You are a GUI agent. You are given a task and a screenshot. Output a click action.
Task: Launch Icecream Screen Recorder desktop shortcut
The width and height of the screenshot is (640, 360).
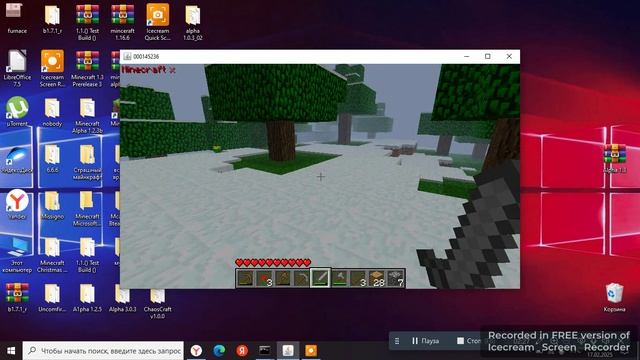pos(52,69)
